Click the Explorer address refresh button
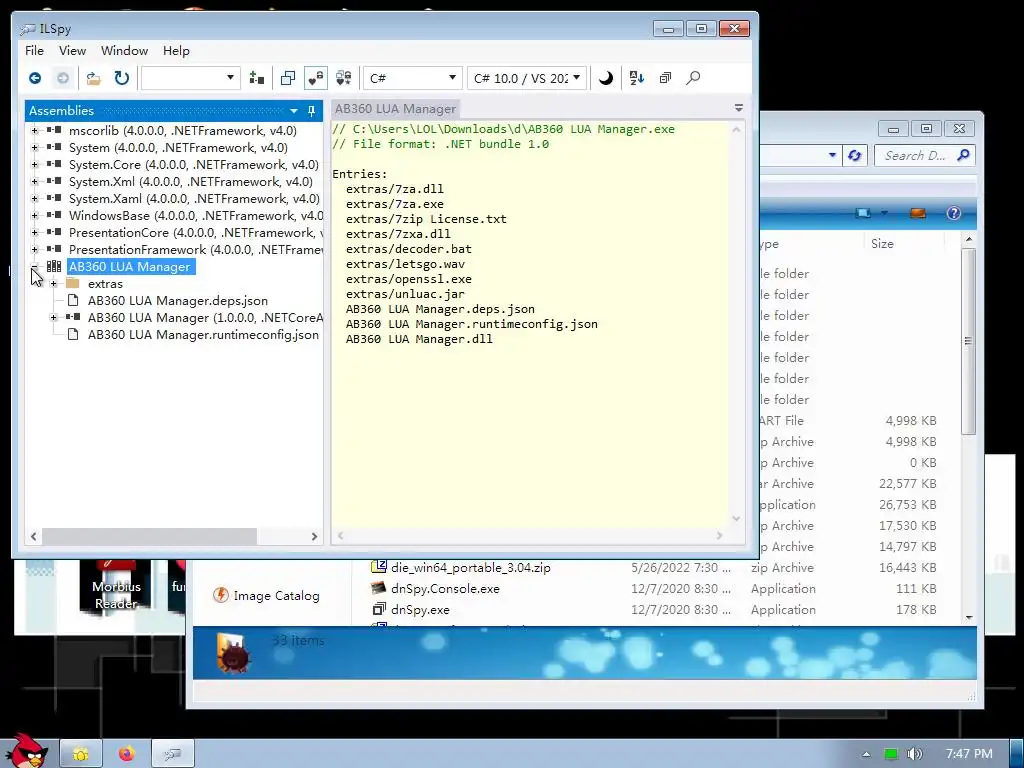 854,155
